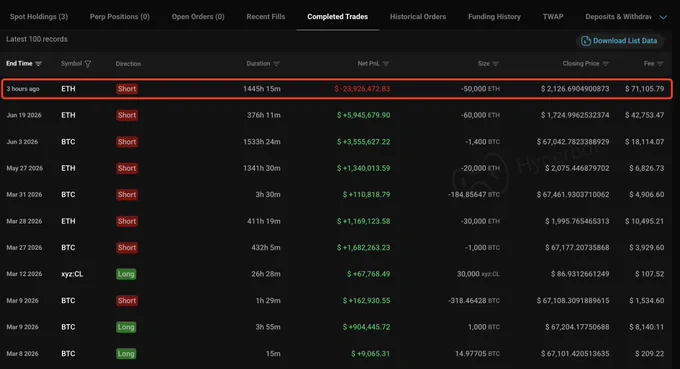The image size is (680, 369).
Task: Click the download file icon
Action: pyautogui.click(x=586, y=41)
